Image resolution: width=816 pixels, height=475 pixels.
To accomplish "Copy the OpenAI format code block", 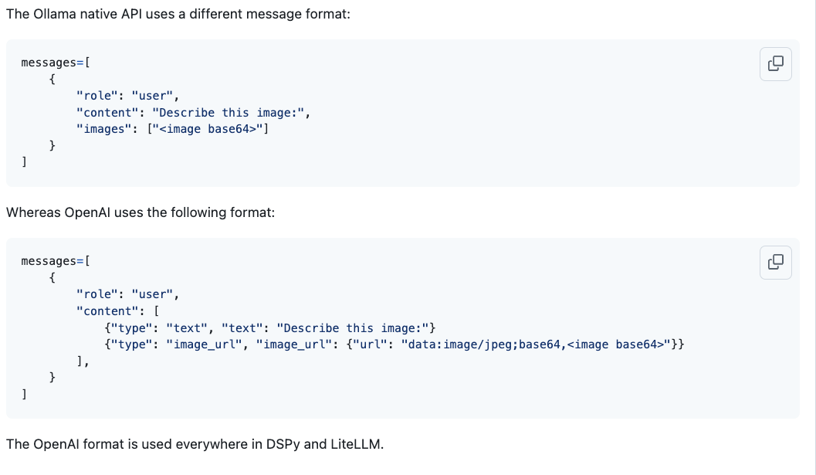I will click(775, 262).
